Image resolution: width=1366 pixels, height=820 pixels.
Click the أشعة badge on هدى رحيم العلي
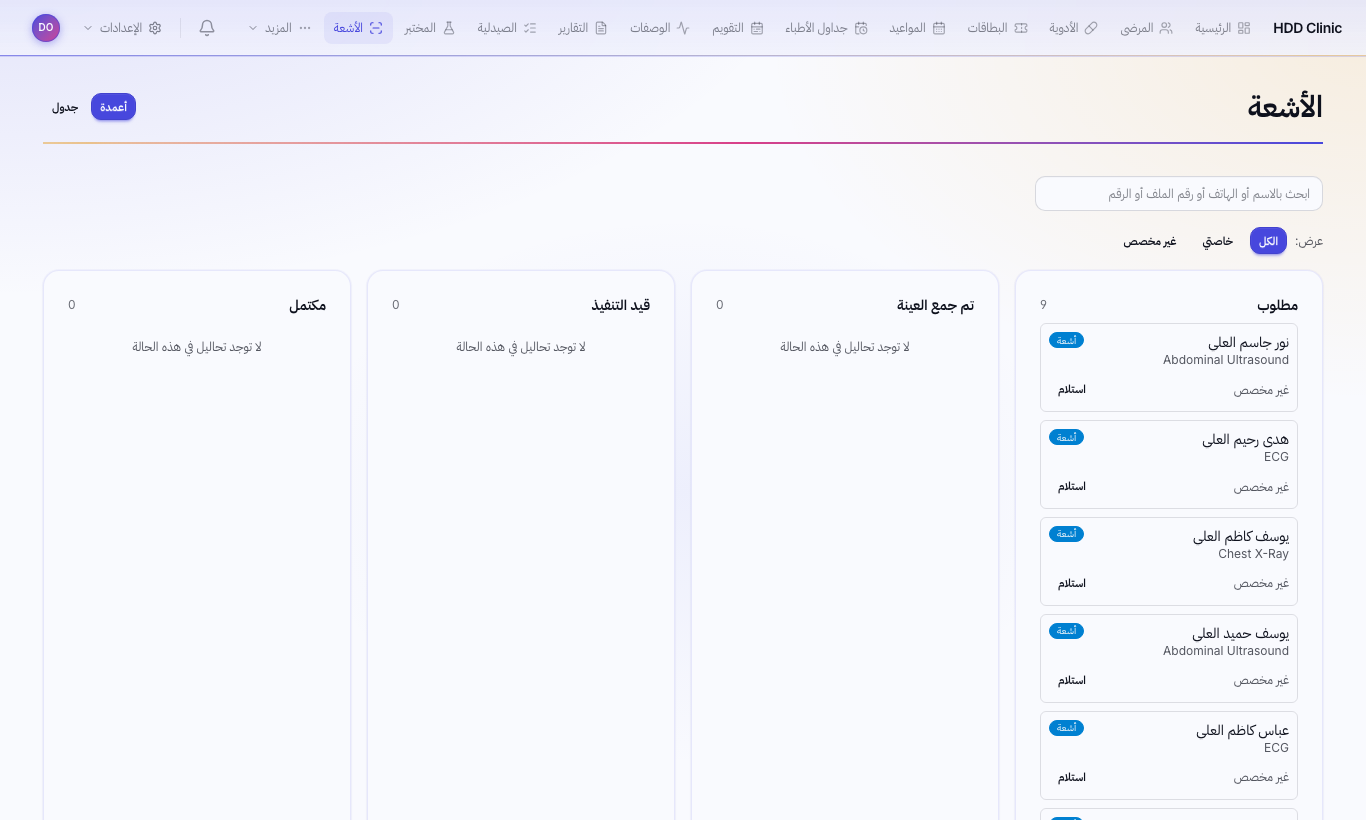[x=1066, y=437]
